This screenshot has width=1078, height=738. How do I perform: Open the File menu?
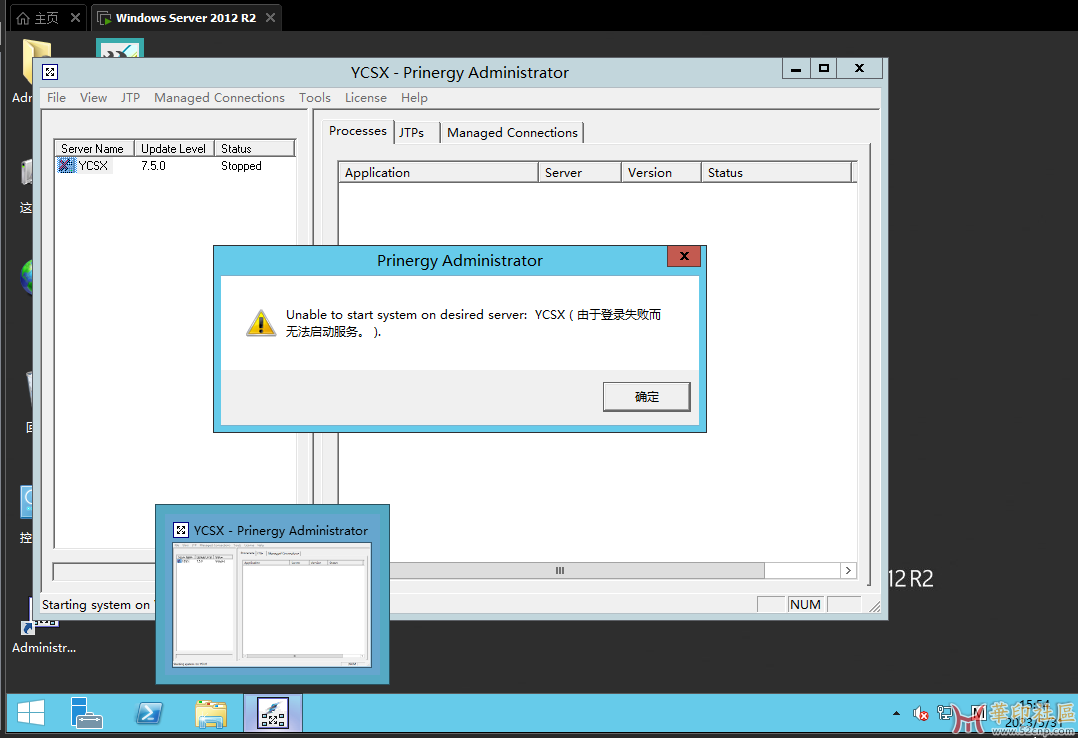tap(56, 98)
